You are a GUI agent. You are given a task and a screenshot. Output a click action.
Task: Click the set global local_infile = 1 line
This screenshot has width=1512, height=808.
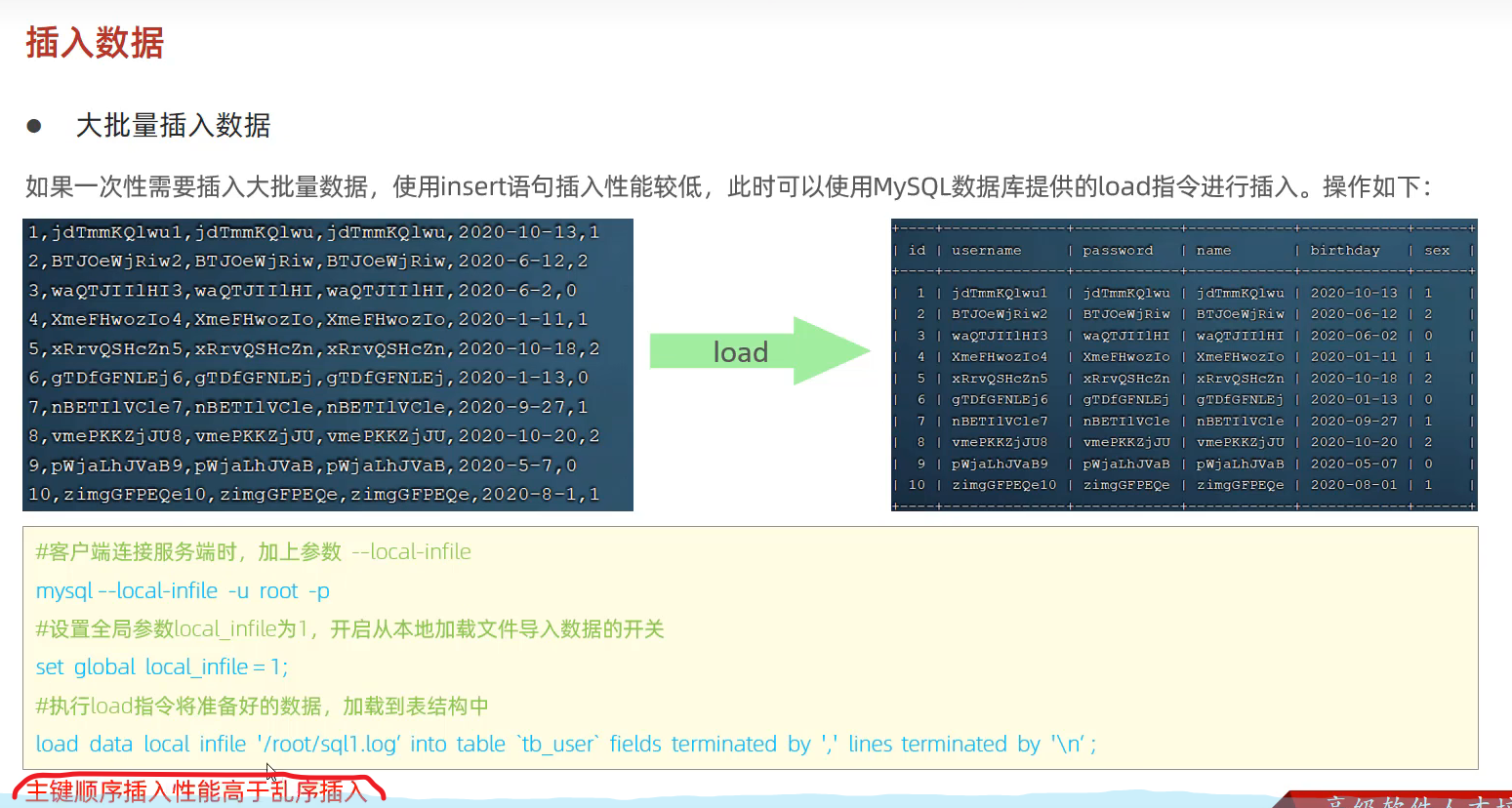click(162, 667)
